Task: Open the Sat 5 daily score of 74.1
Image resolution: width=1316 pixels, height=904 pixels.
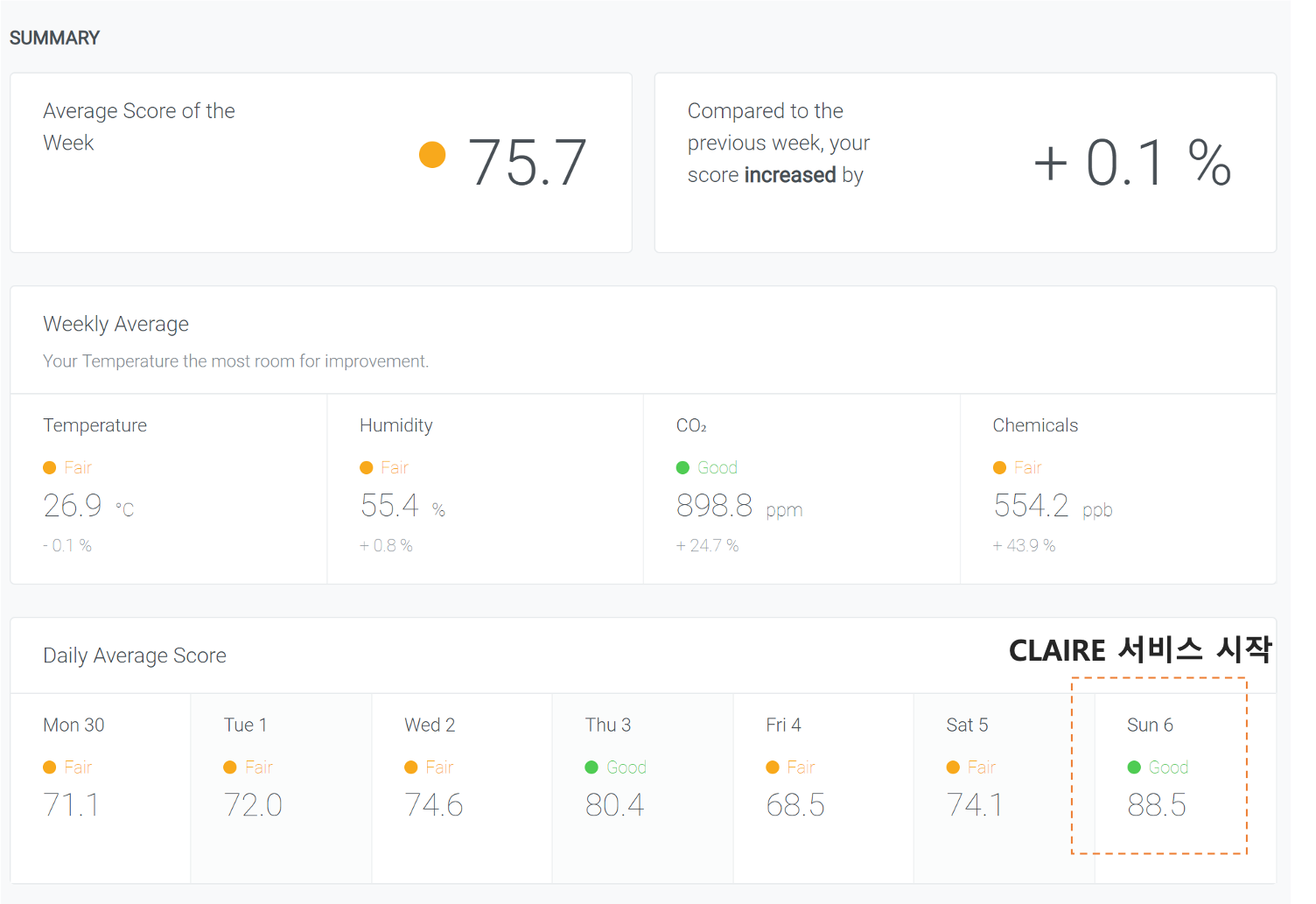Action: [x=975, y=805]
